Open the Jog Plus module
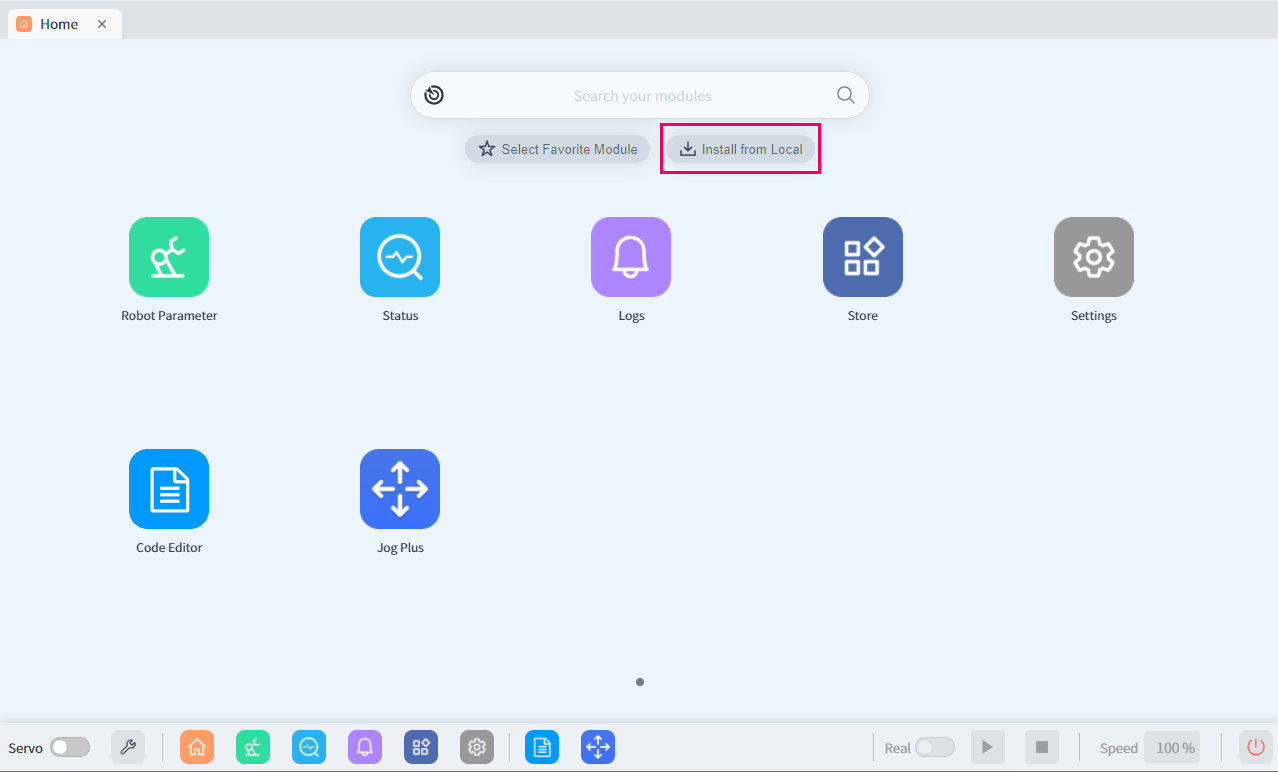The image size is (1278, 772). (x=400, y=489)
